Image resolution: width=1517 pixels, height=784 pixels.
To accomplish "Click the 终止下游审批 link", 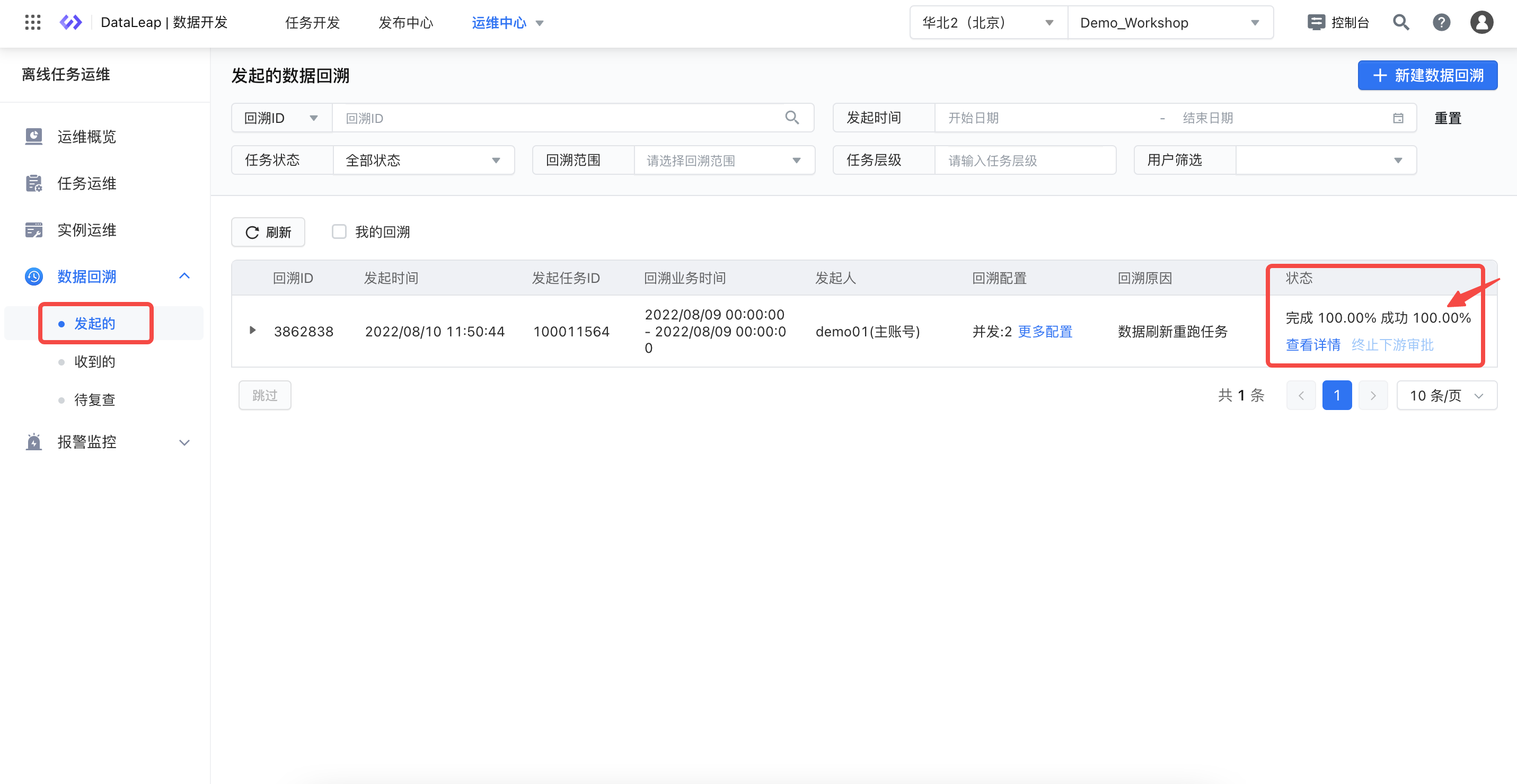I will (x=1392, y=344).
